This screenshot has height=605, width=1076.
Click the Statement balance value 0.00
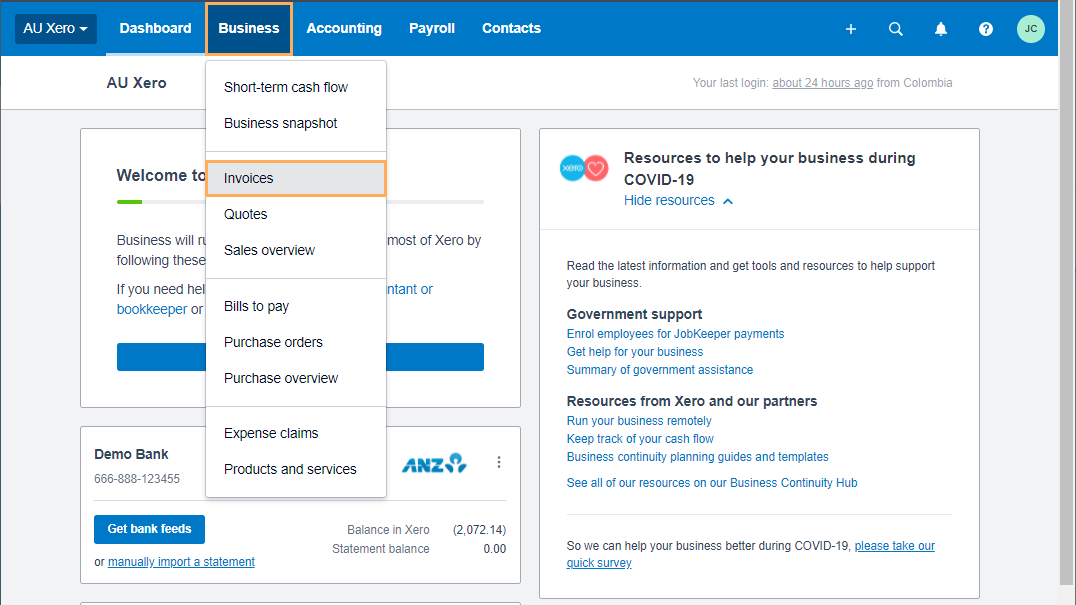(494, 549)
